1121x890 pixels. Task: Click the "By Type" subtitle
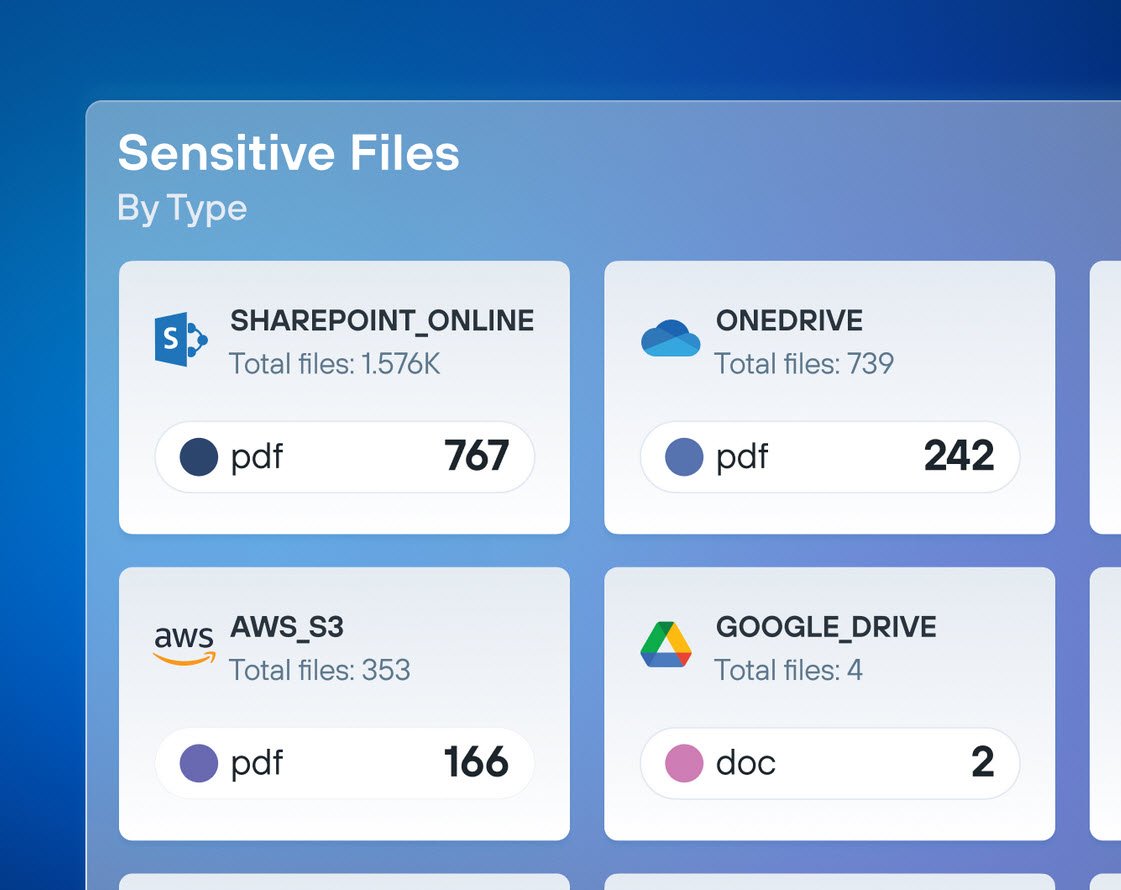tap(182, 208)
